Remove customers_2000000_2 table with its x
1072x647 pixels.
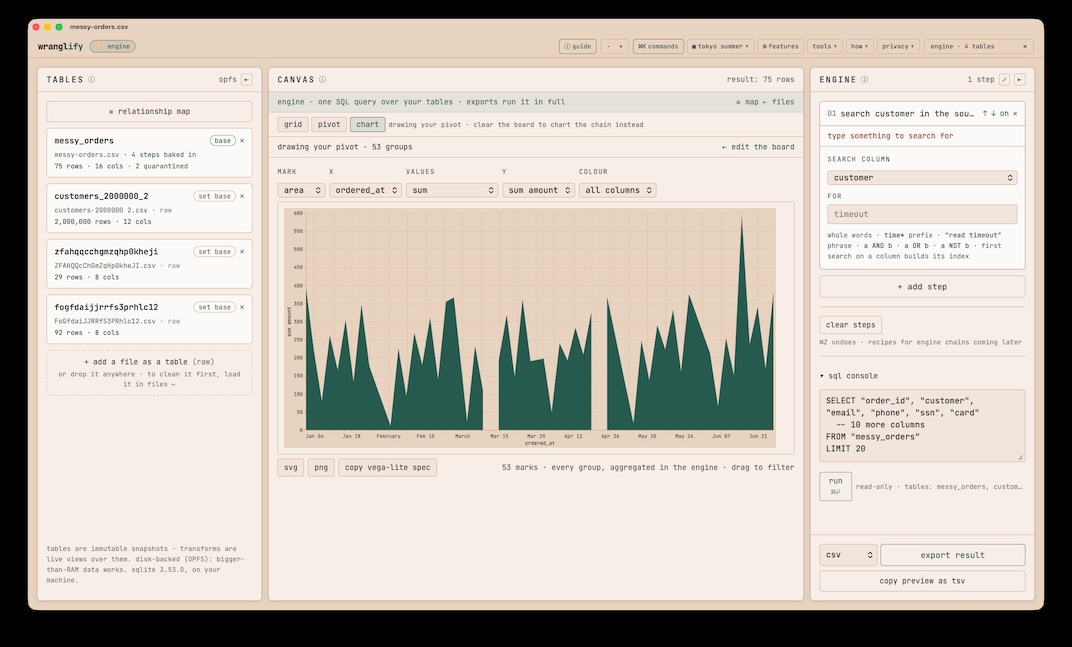tap(242, 196)
